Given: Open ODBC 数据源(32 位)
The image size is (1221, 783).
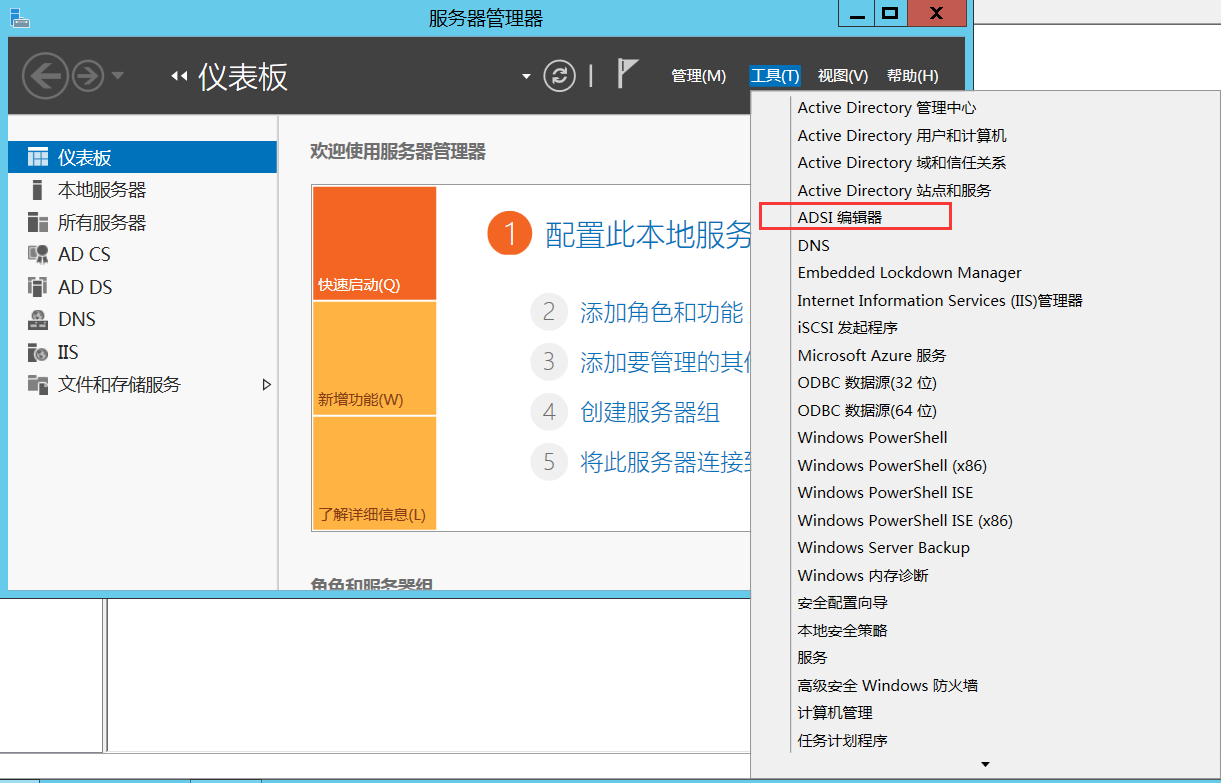Looking at the screenshot, I should (x=867, y=383).
